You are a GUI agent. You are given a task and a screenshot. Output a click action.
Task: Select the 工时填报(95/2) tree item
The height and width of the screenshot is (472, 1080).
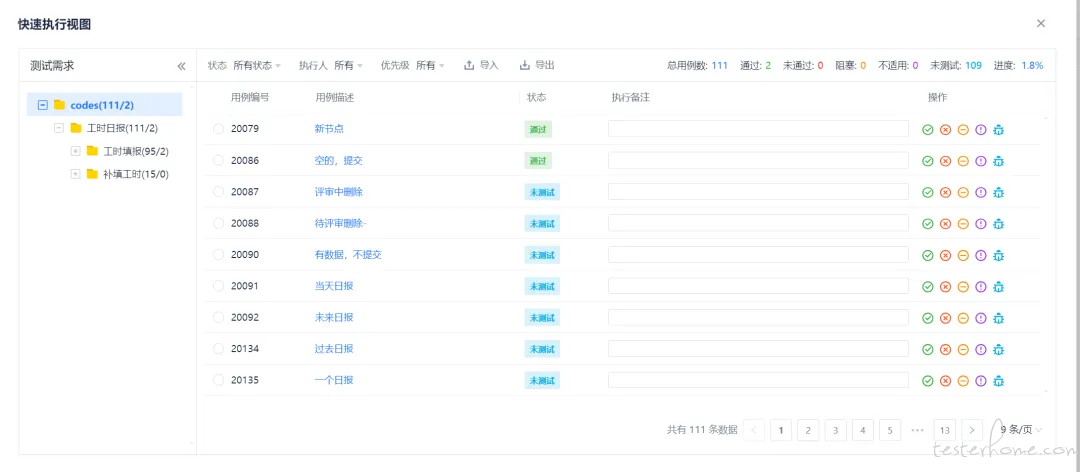point(136,151)
